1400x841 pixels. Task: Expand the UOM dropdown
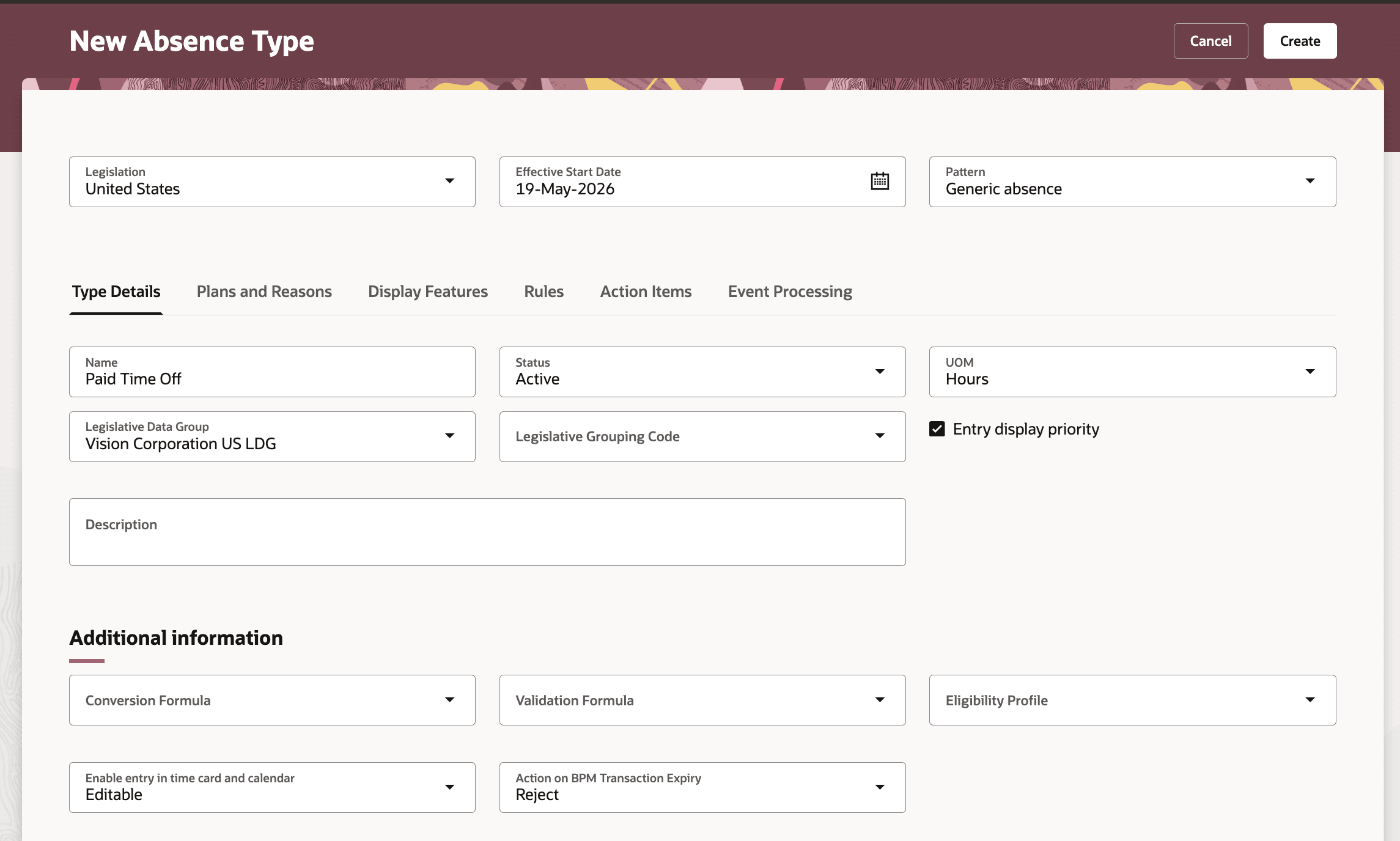click(x=1310, y=372)
